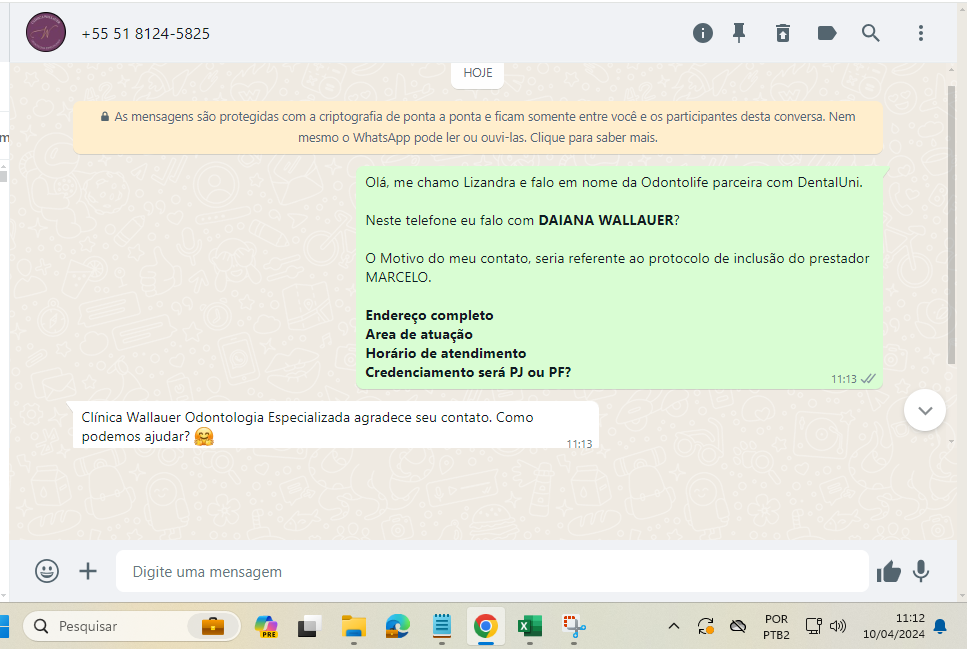This screenshot has height=649, width=967.
Task: Open the label tag icon
Action: pyautogui.click(x=826, y=33)
